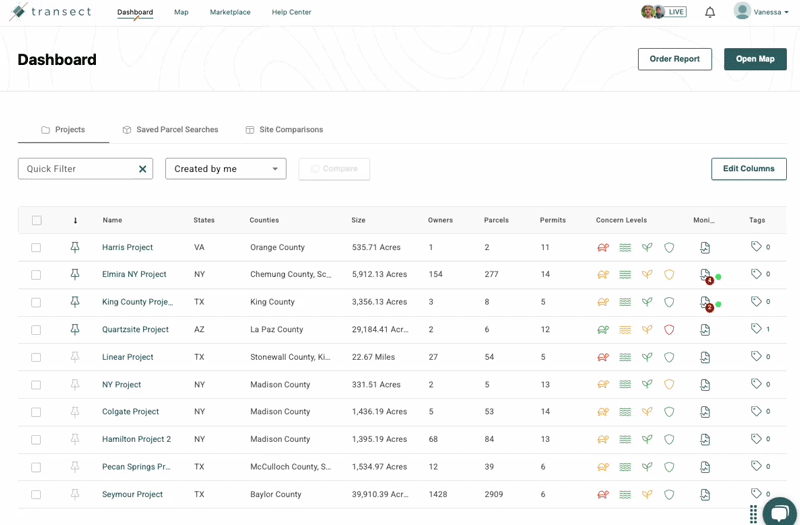Screen dimensions: 800x525
Task: Click Quartzsite red shield concern icon
Action: [669, 330]
